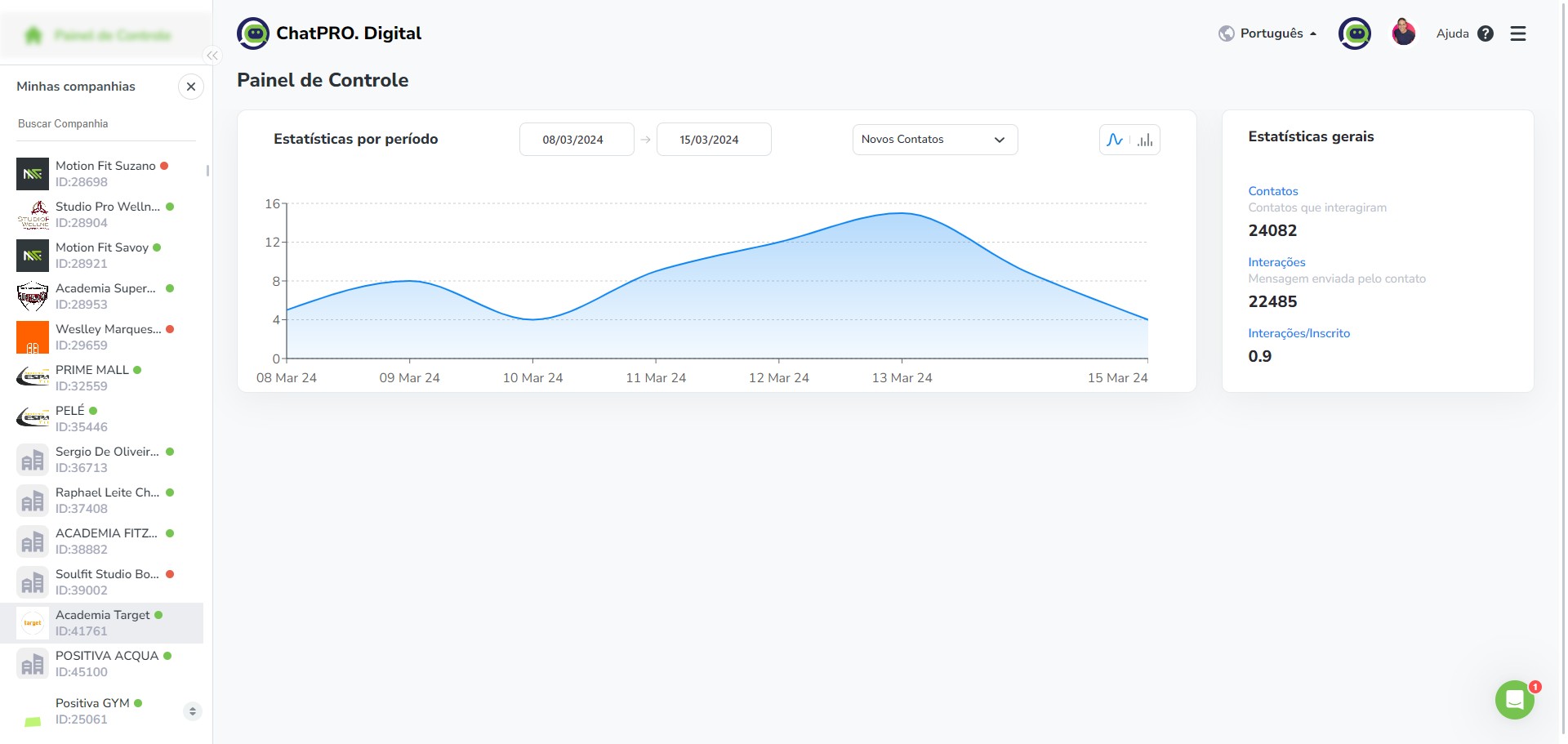Close the Minhas companhias panel
The image size is (1568, 744).
191,87
